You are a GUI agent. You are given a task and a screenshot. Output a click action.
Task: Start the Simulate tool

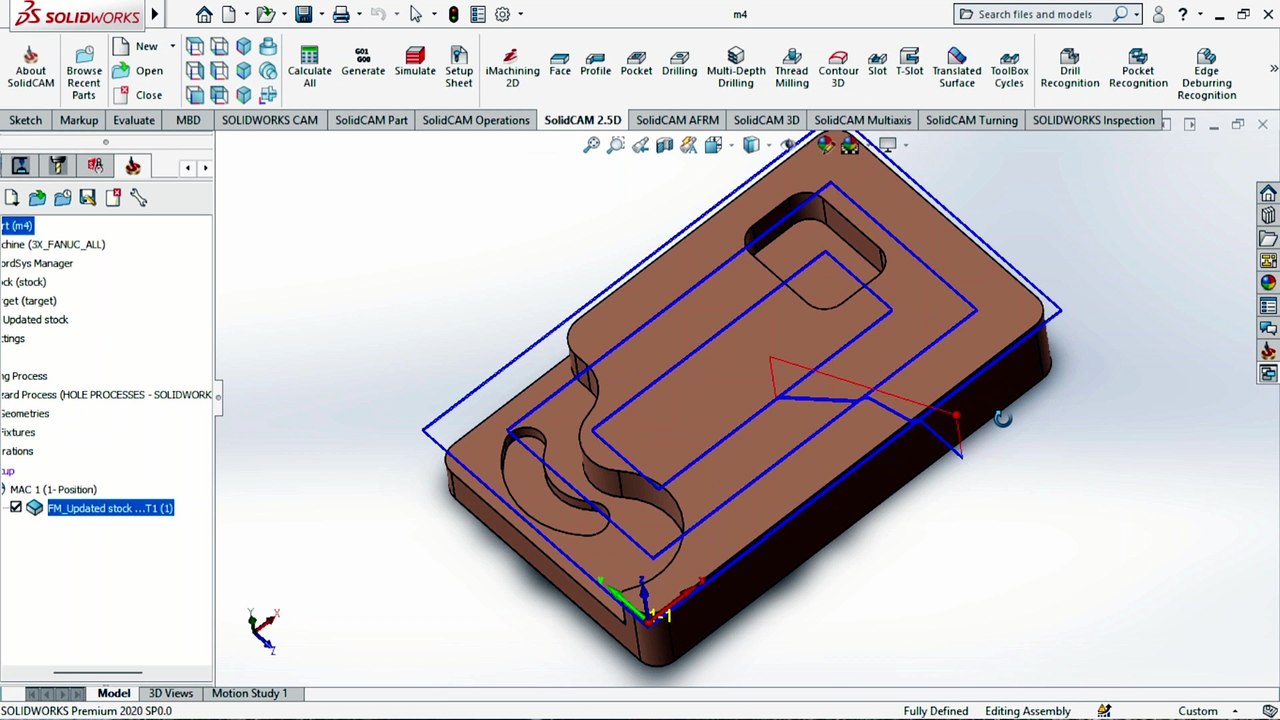[x=415, y=62]
